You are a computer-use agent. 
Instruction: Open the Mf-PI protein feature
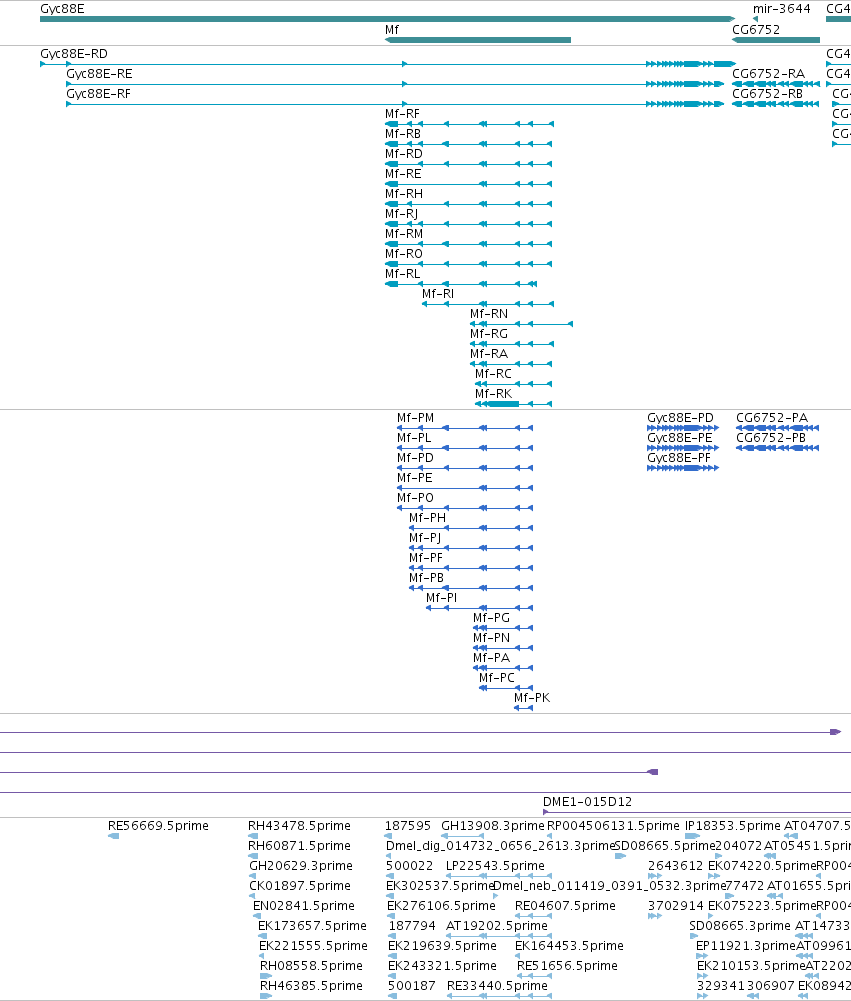479,608
